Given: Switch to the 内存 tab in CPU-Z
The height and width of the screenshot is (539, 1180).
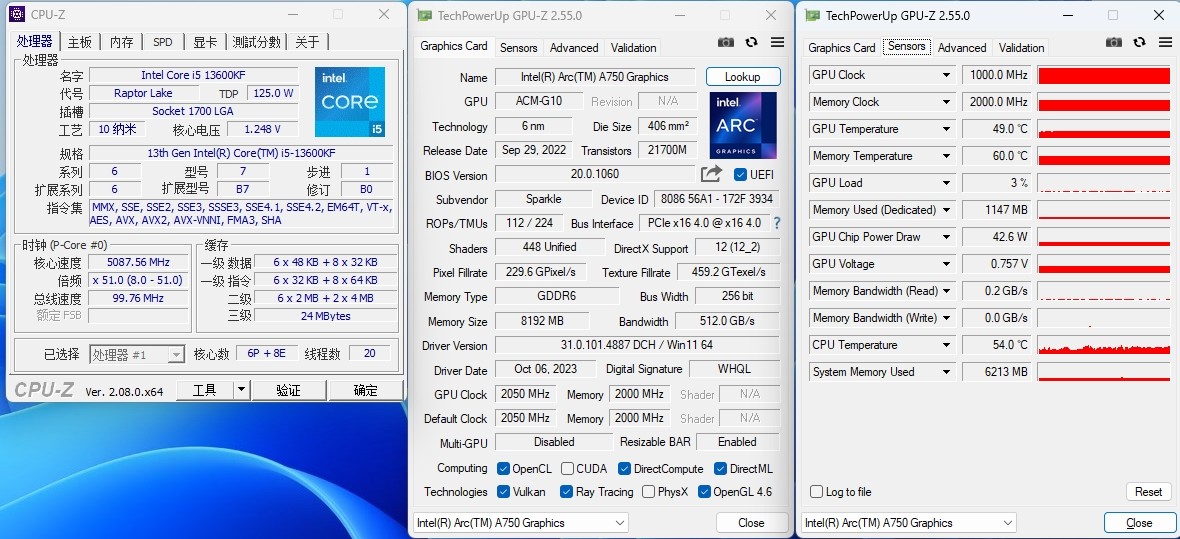Looking at the screenshot, I should point(121,42).
